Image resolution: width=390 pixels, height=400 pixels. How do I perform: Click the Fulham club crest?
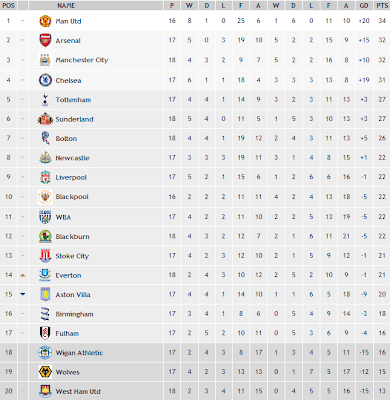(45, 333)
